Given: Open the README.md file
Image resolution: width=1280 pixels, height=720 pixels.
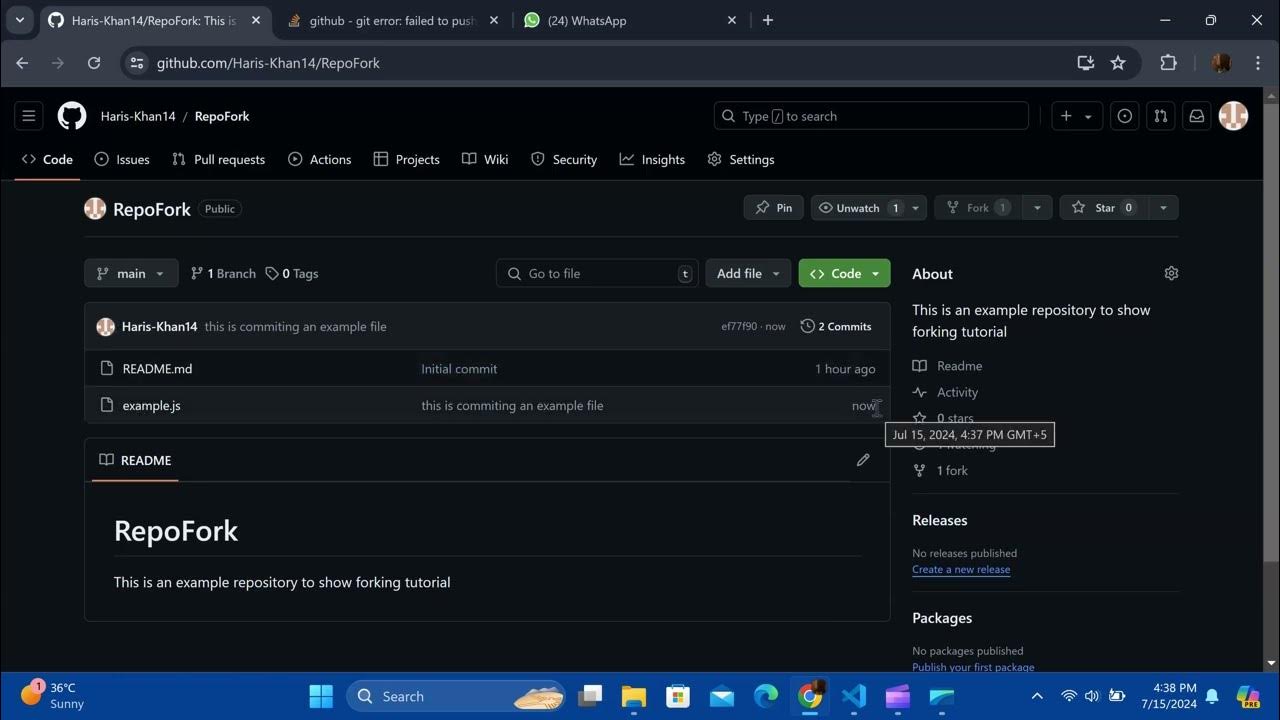Looking at the screenshot, I should [x=157, y=368].
